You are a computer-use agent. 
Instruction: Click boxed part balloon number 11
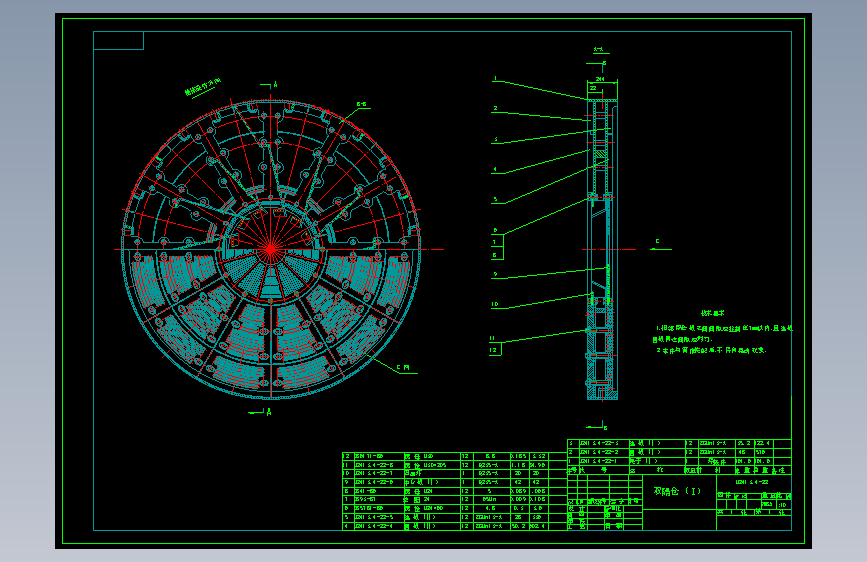pos(492,339)
